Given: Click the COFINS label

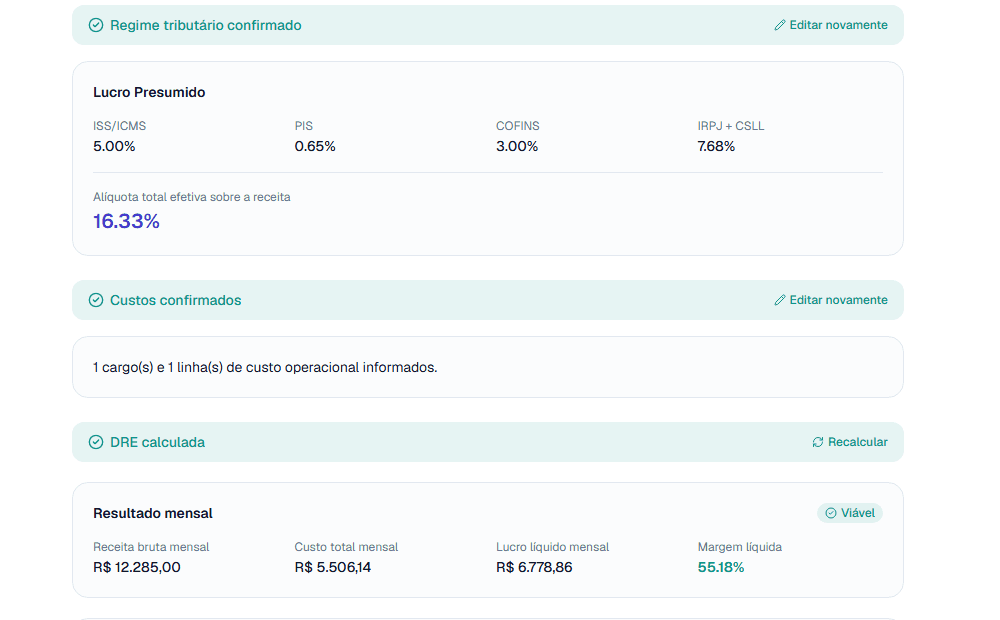Looking at the screenshot, I should click(x=518, y=126).
